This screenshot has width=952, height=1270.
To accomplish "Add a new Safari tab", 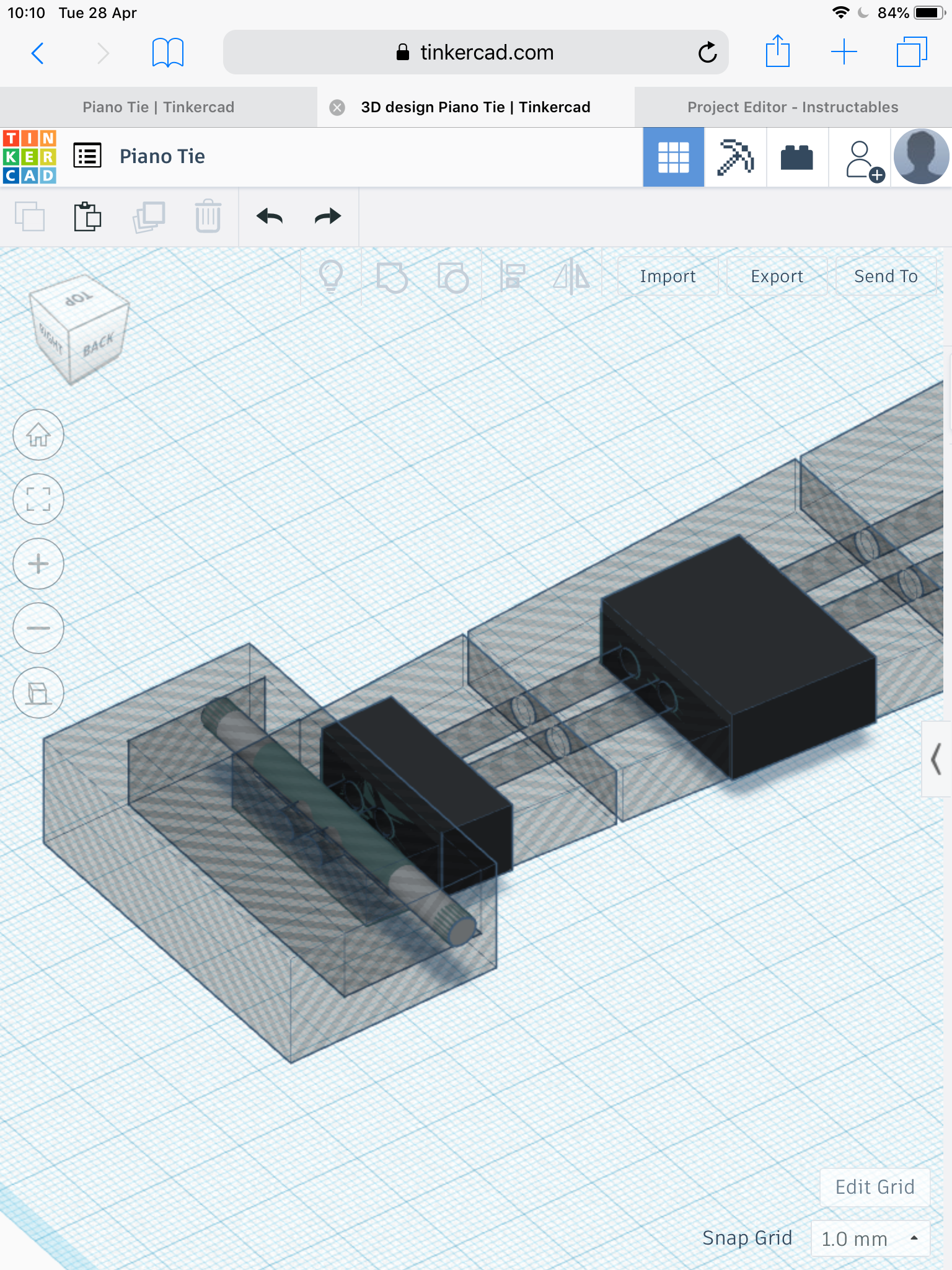I will point(844,52).
